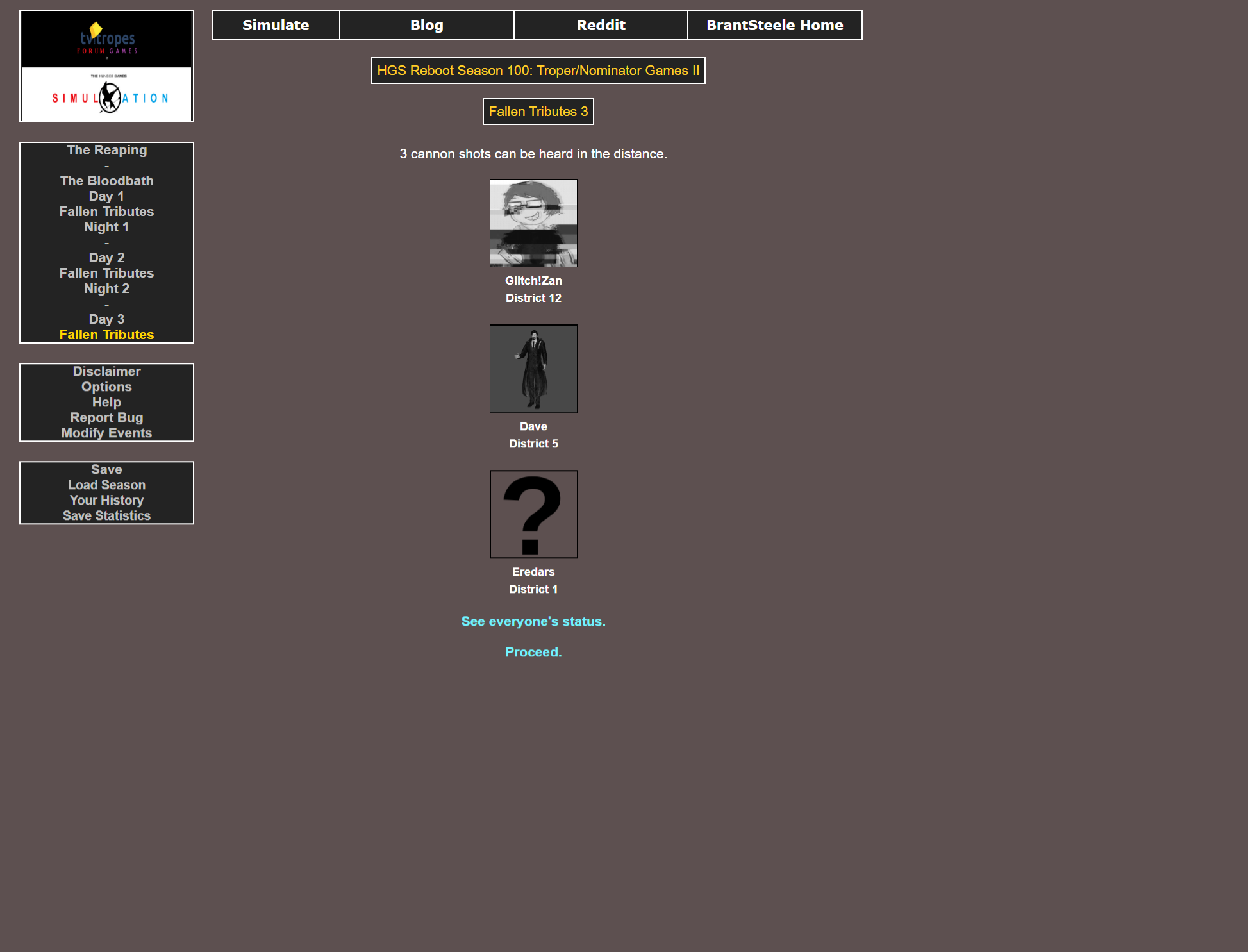Open Save Statistics link
Image resolution: width=1248 pixels, height=952 pixels.
[106, 515]
